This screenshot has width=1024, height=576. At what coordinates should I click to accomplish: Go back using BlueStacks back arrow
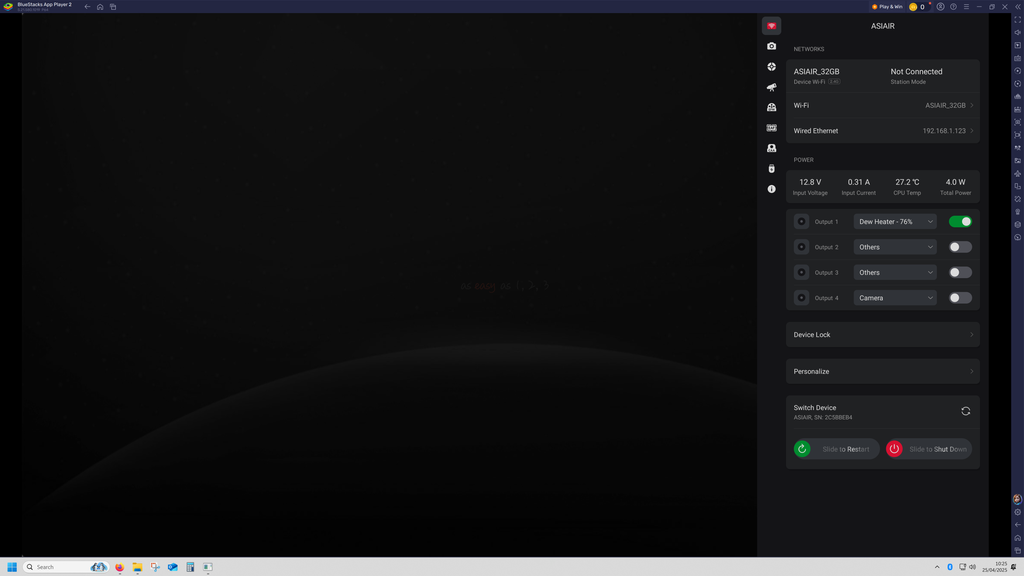pyautogui.click(x=88, y=7)
